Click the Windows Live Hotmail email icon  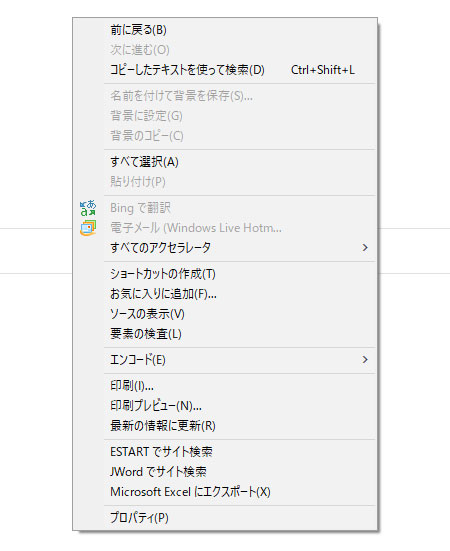tap(88, 228)
